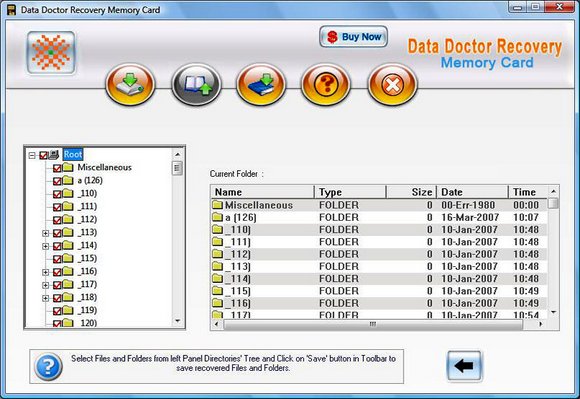Click the tree panel scroll down arrow

pos(178,321)
